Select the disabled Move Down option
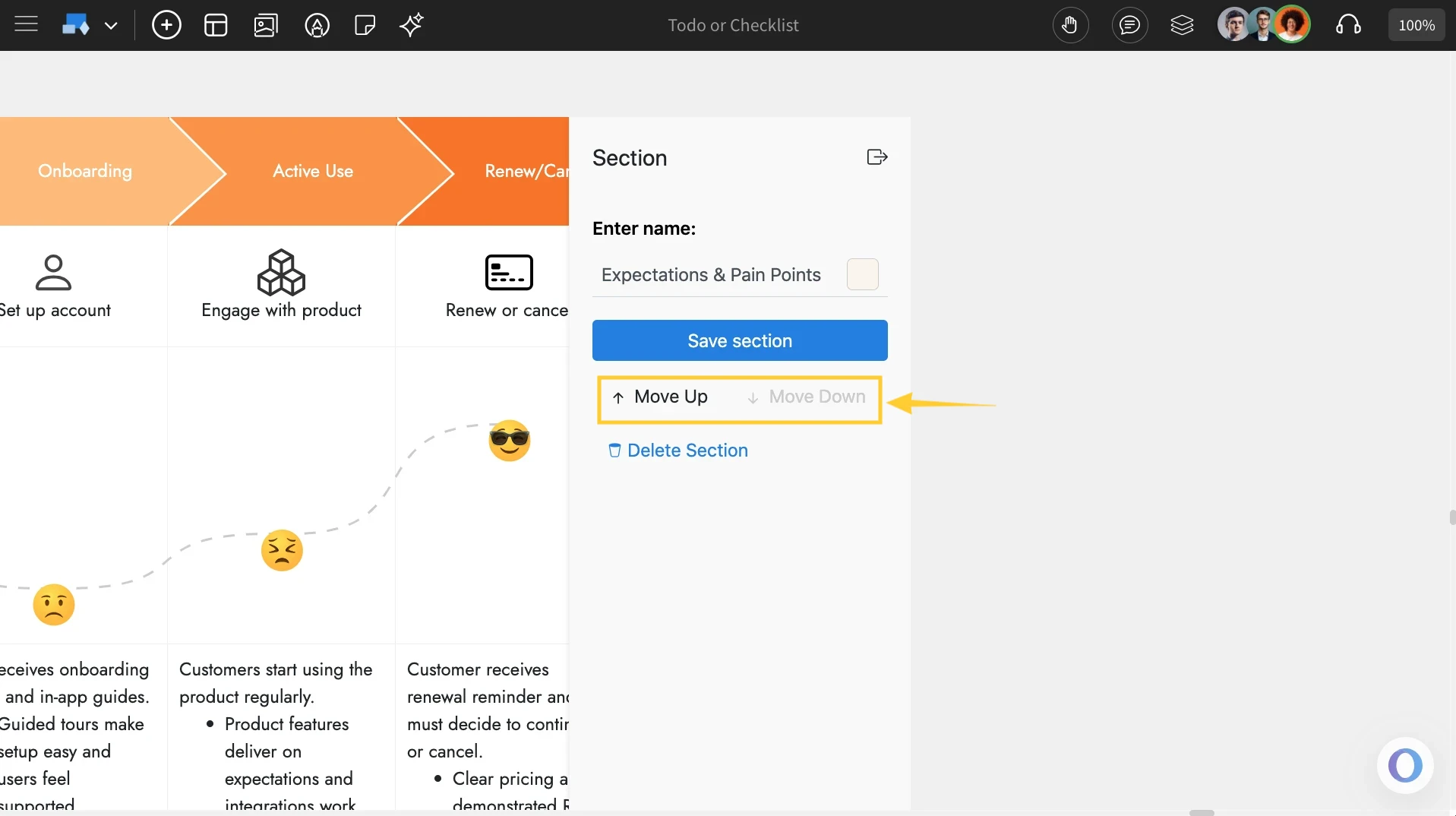The image size is (1456, 816). pos(807,397)
